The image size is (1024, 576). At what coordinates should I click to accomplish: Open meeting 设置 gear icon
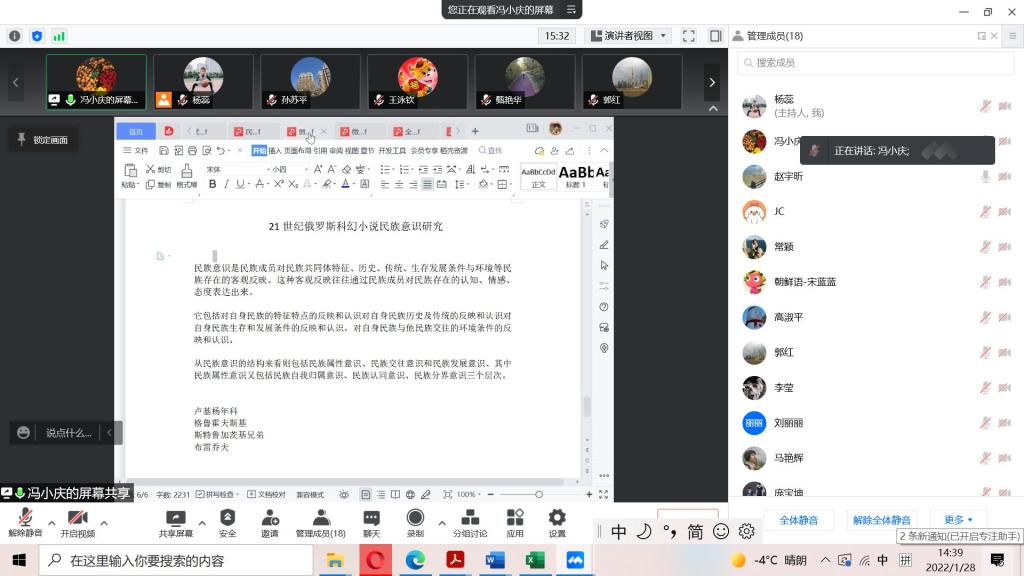[x=557, y=518]
